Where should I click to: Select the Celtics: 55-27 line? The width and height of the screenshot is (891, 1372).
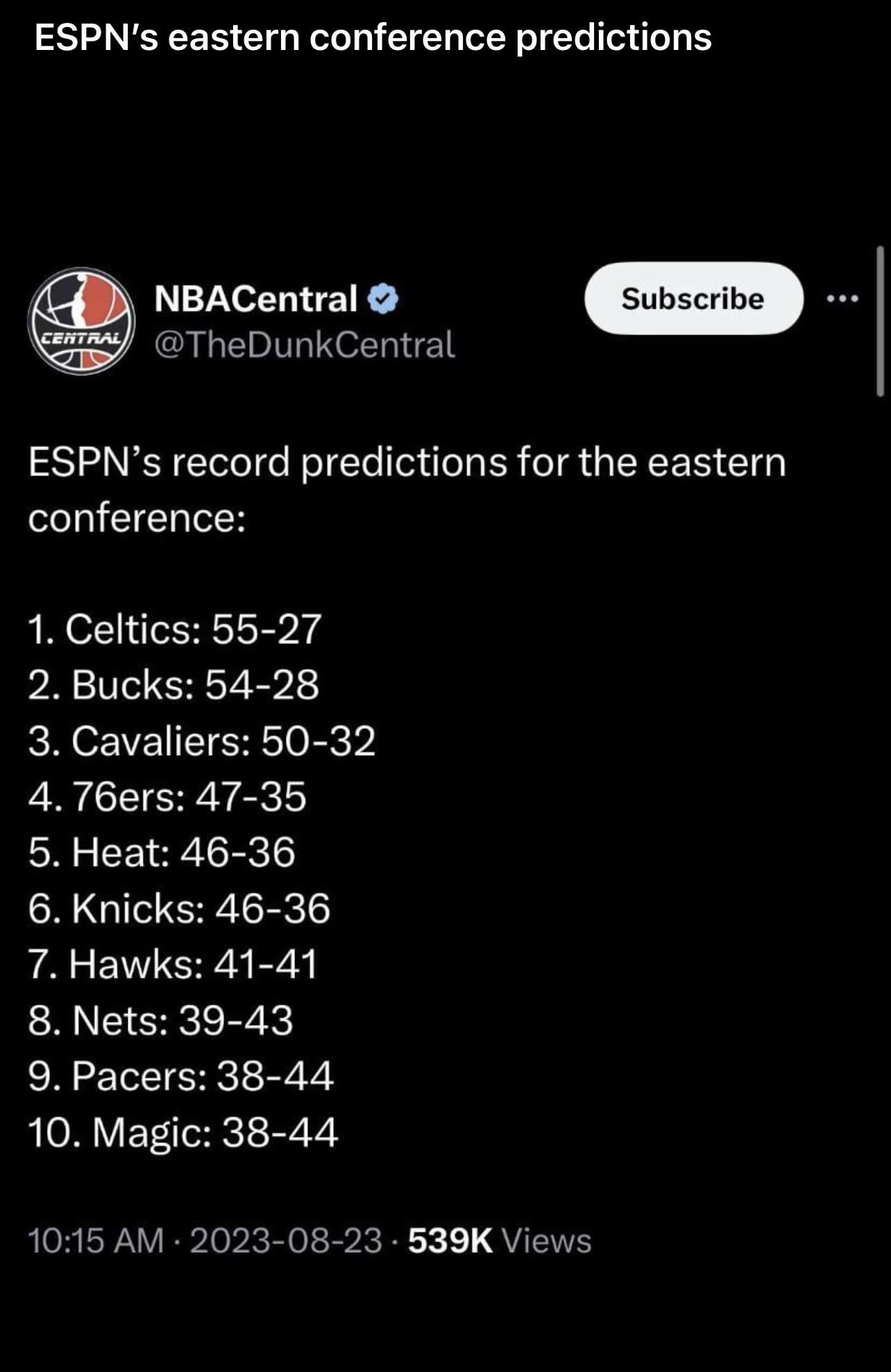[174, 629]
